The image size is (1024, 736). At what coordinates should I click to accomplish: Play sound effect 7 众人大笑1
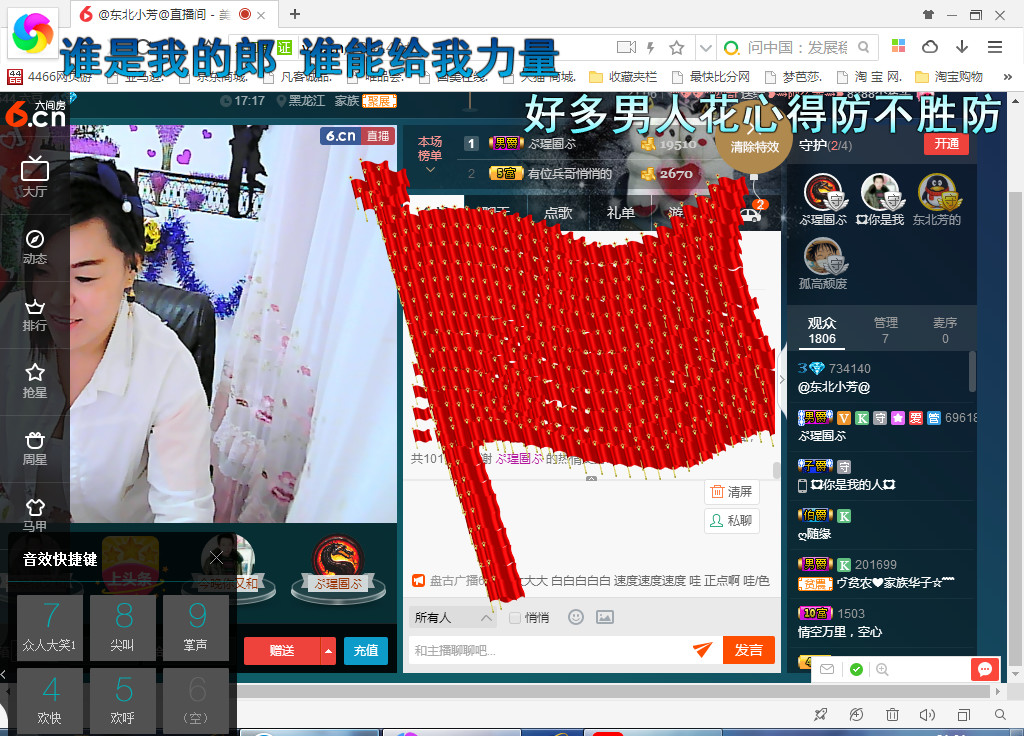pos(50,628)
